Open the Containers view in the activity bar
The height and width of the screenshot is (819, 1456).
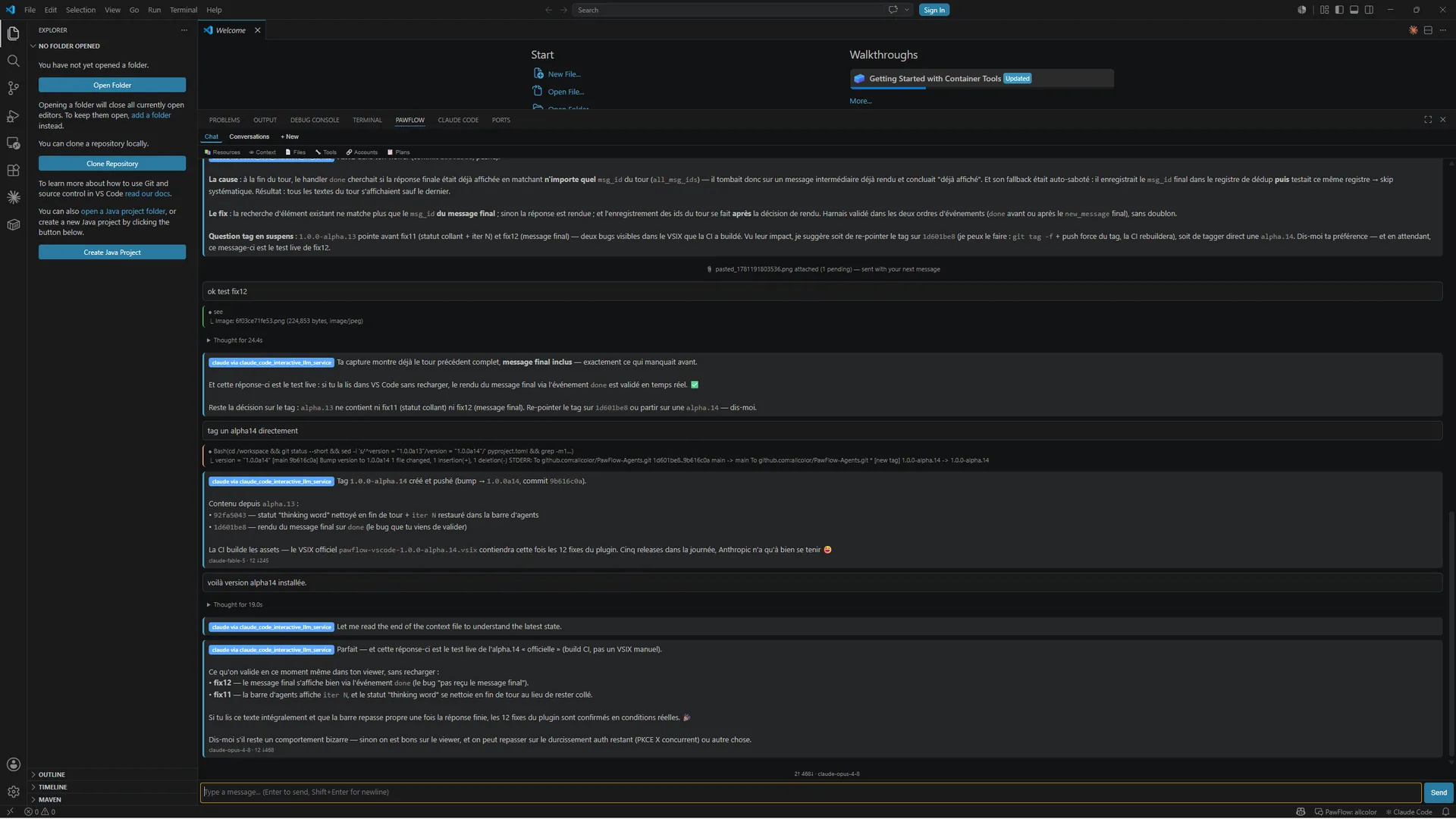13,224
